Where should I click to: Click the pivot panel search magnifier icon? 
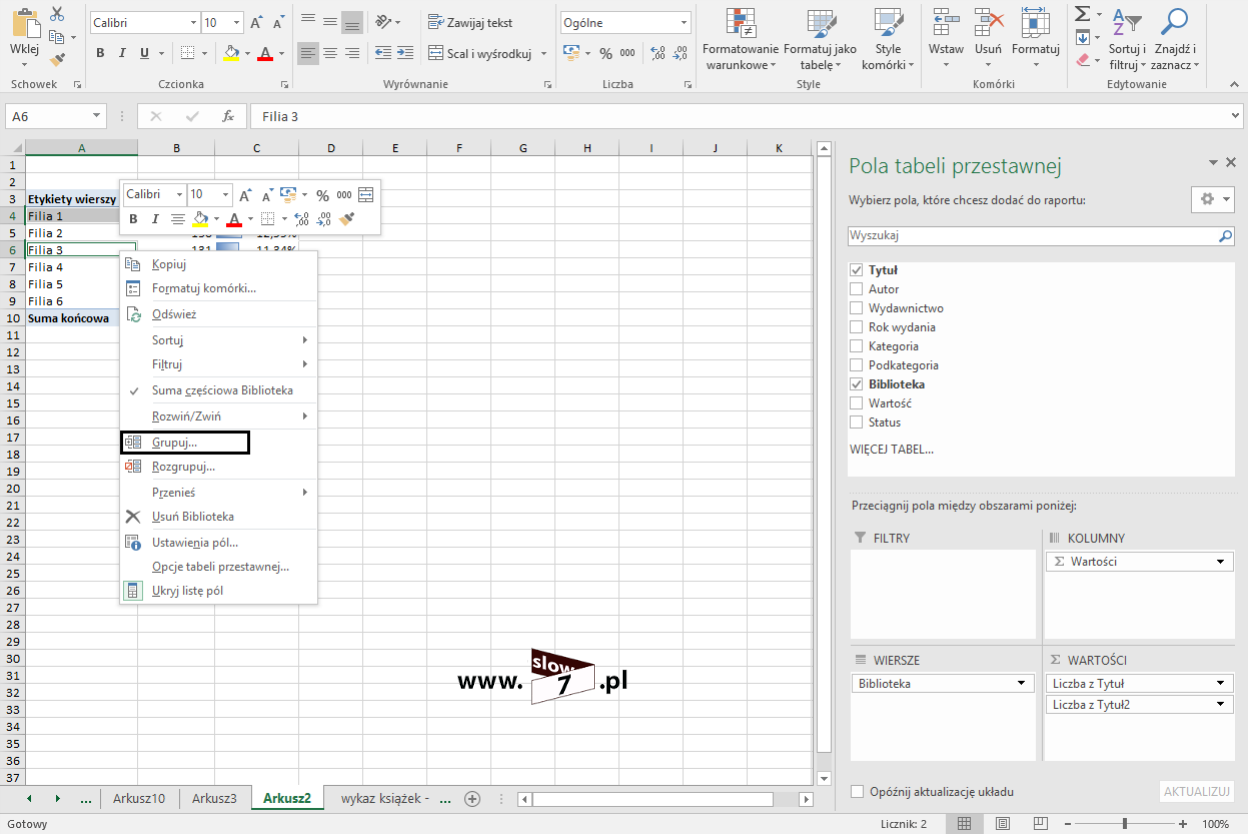point(1225,237)
